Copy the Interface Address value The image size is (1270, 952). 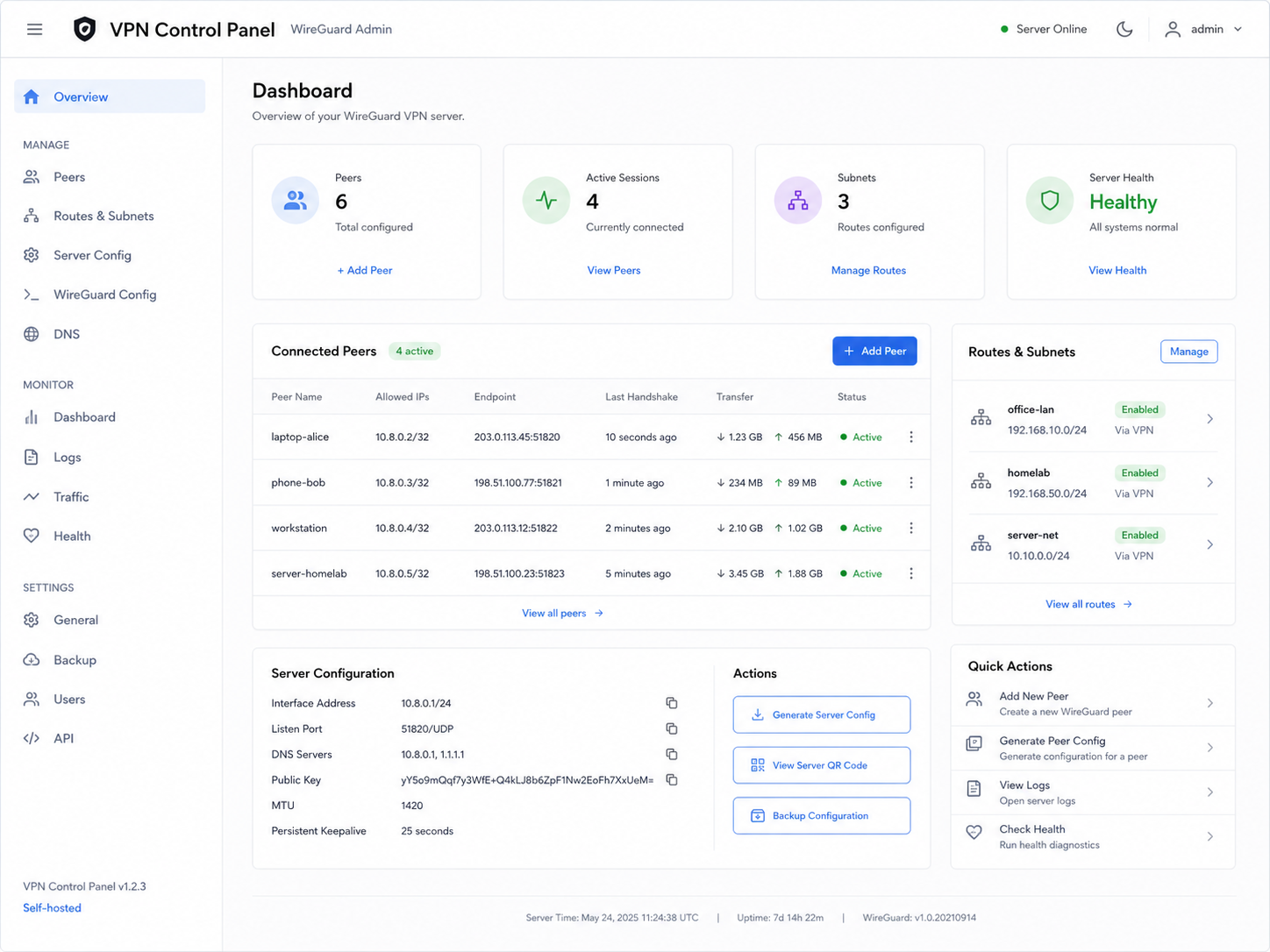pos(672,703)
